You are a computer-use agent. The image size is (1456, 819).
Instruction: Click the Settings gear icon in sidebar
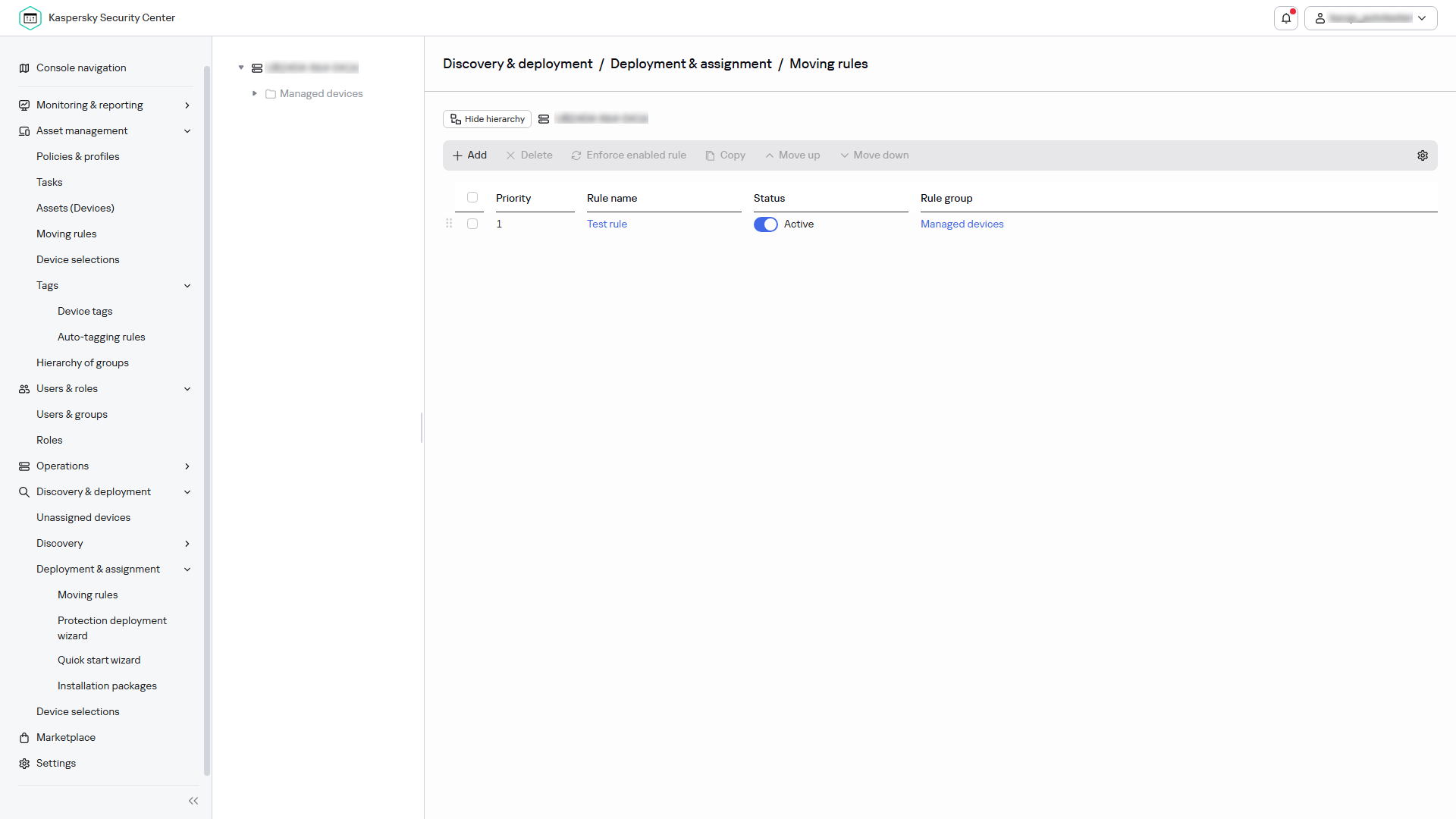(x=24, y=764)
